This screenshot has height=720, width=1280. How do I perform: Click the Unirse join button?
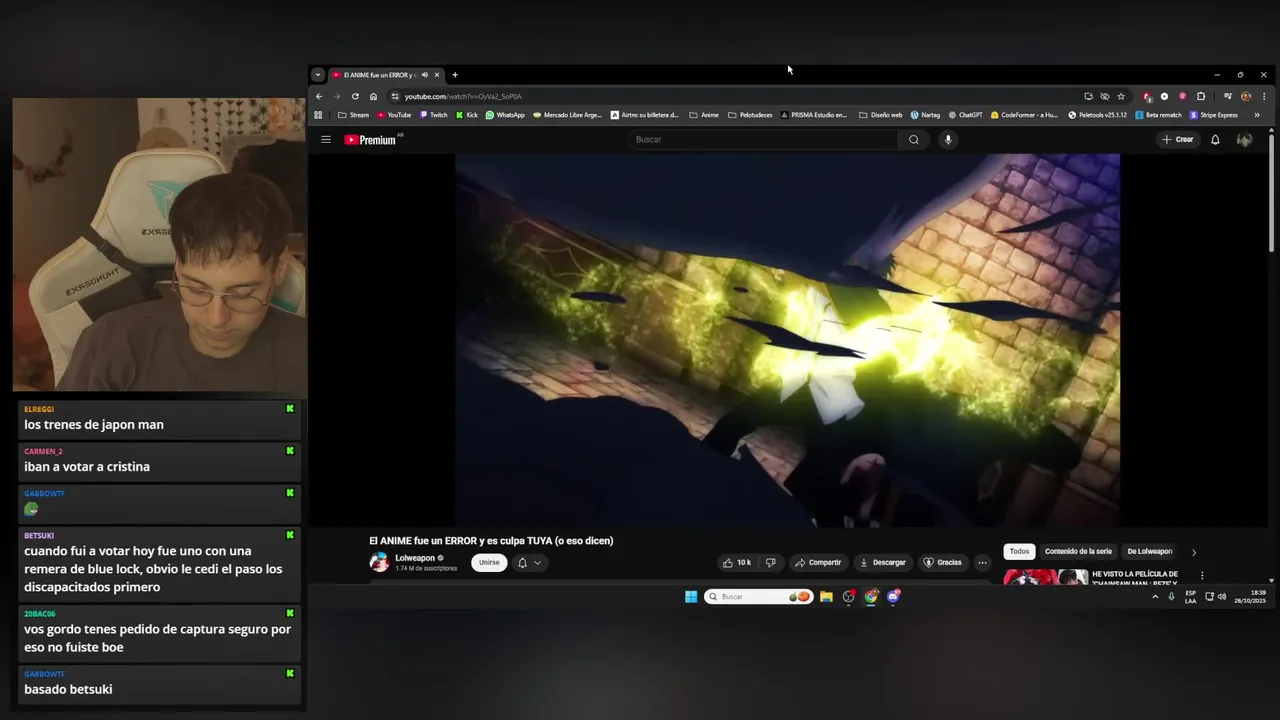(x=489, y=563)
